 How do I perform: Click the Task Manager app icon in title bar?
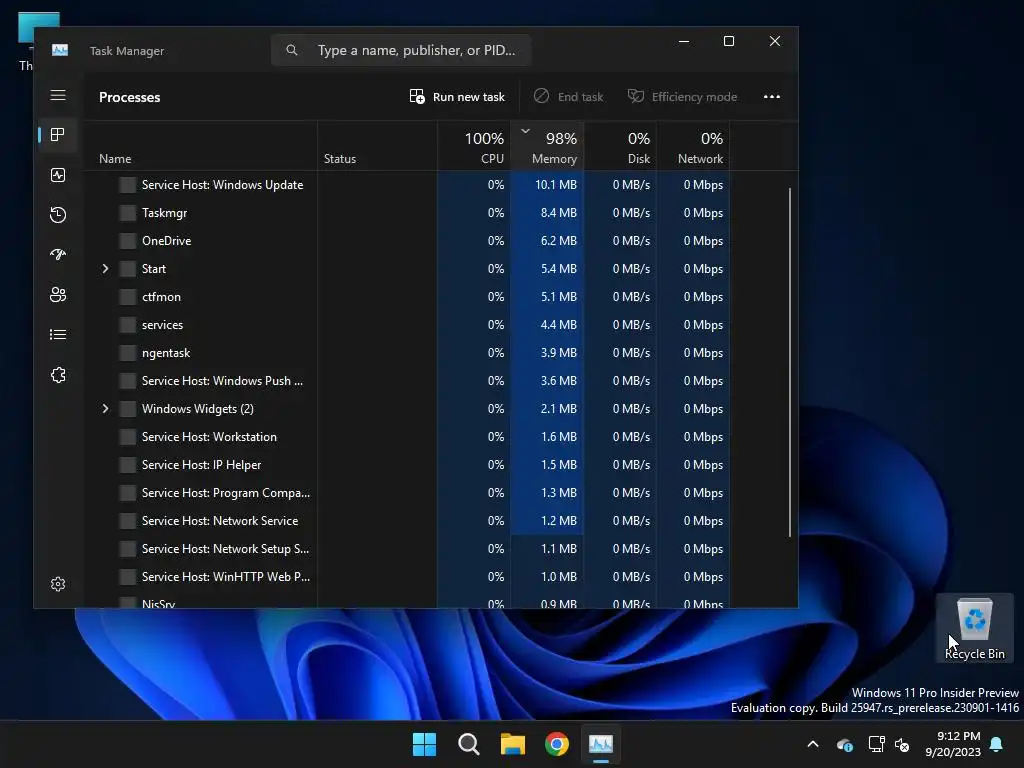(60, 50)
